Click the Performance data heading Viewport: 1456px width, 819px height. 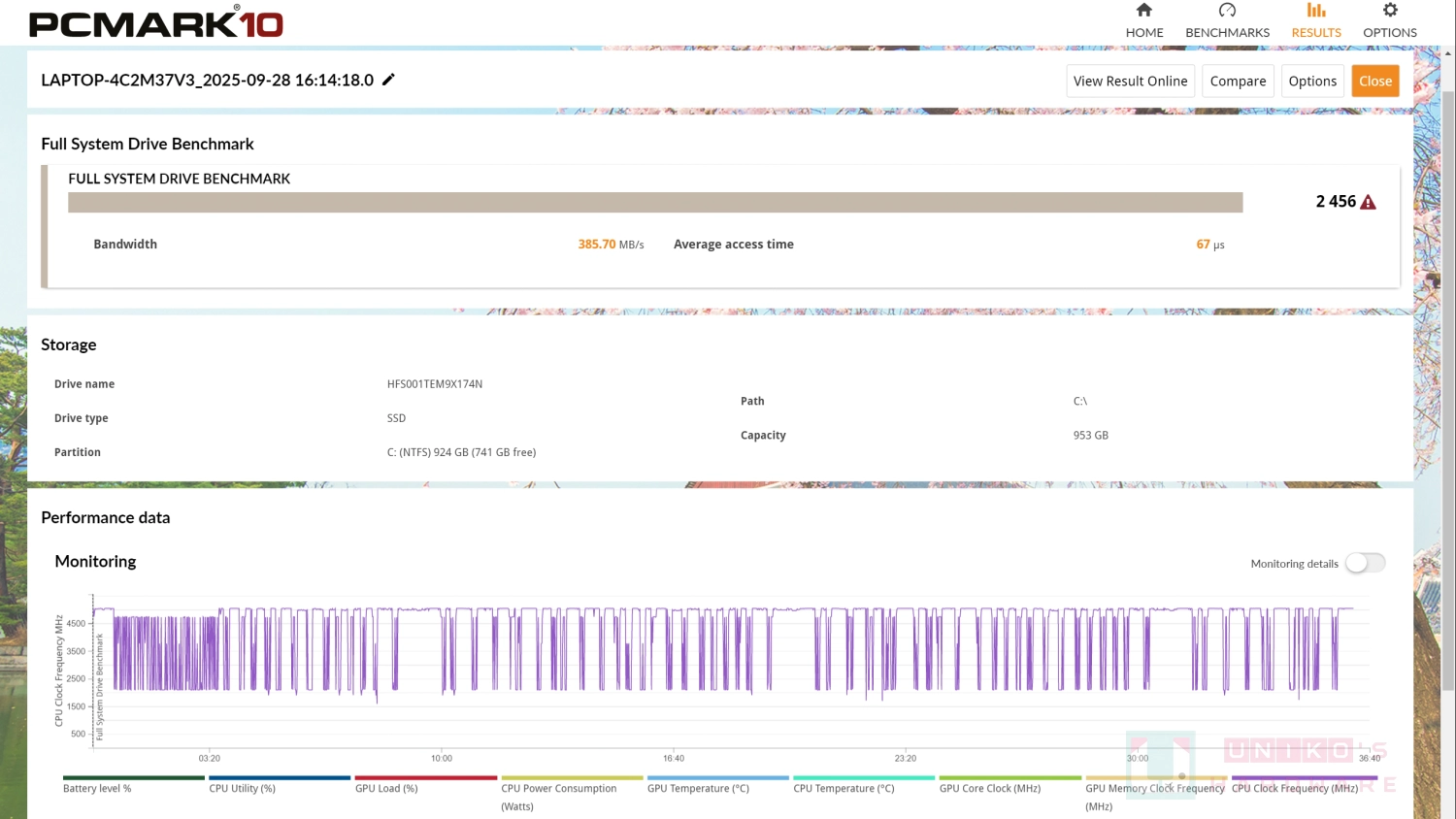click(106, 517)
